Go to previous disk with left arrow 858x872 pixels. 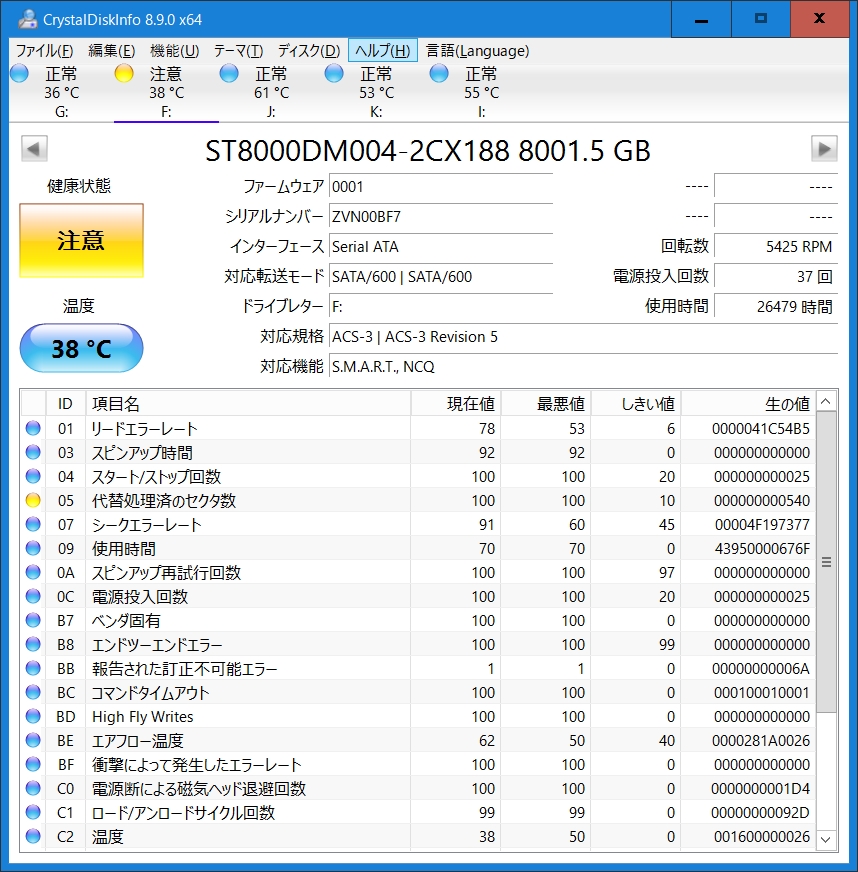[x=34, y=148]
